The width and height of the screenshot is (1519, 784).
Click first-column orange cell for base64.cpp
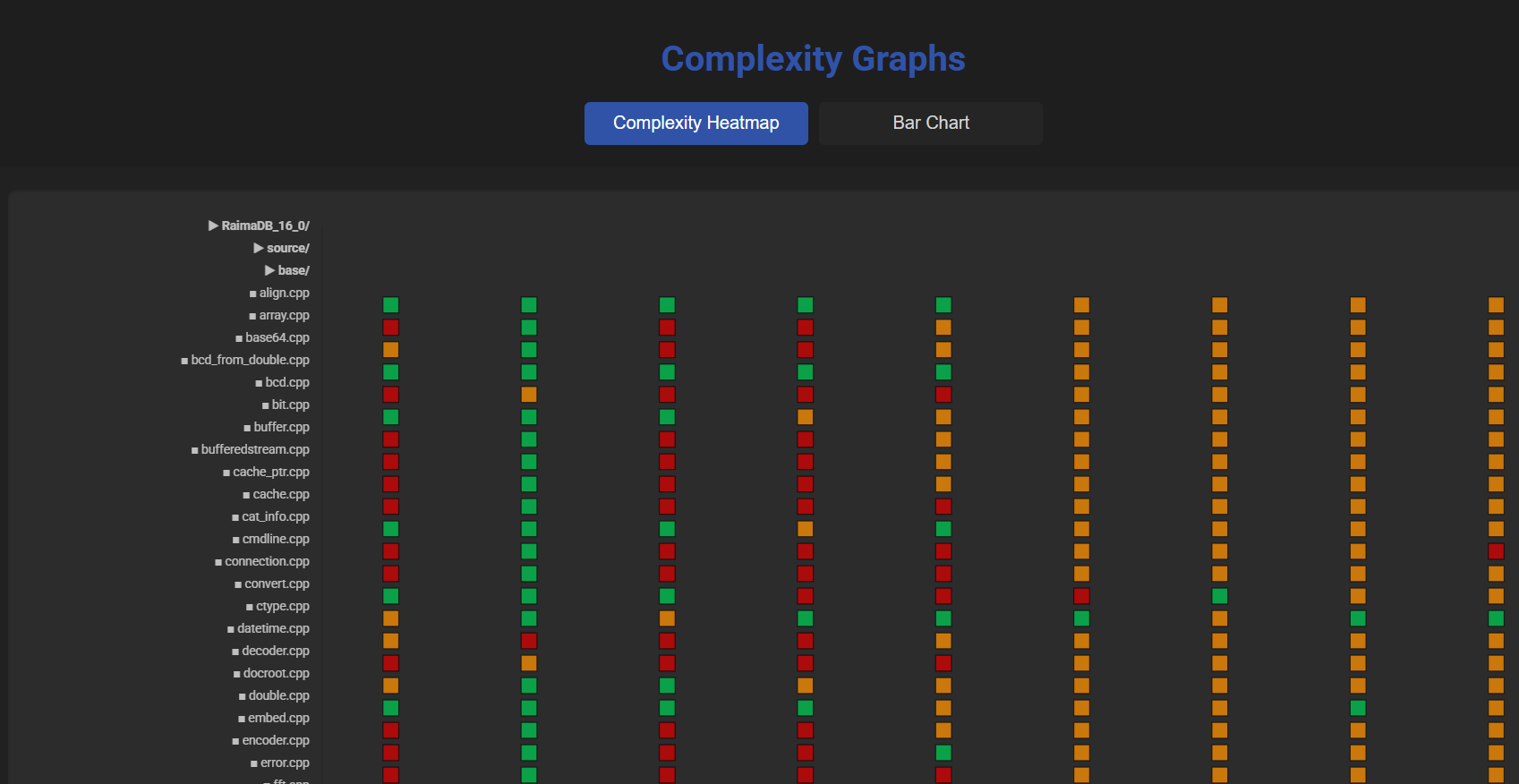[391, 350]
